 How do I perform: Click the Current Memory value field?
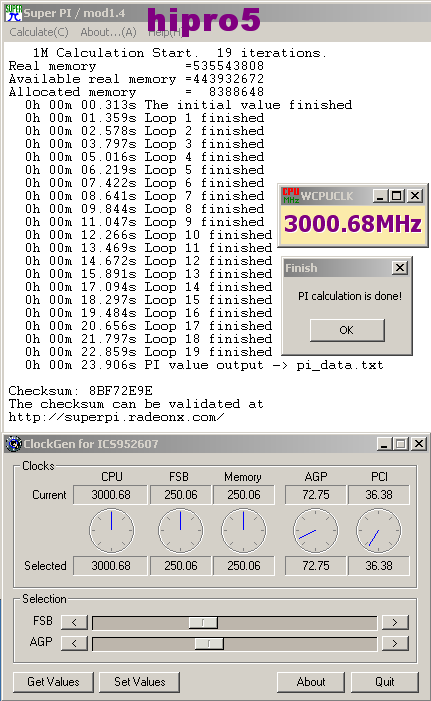244,495
